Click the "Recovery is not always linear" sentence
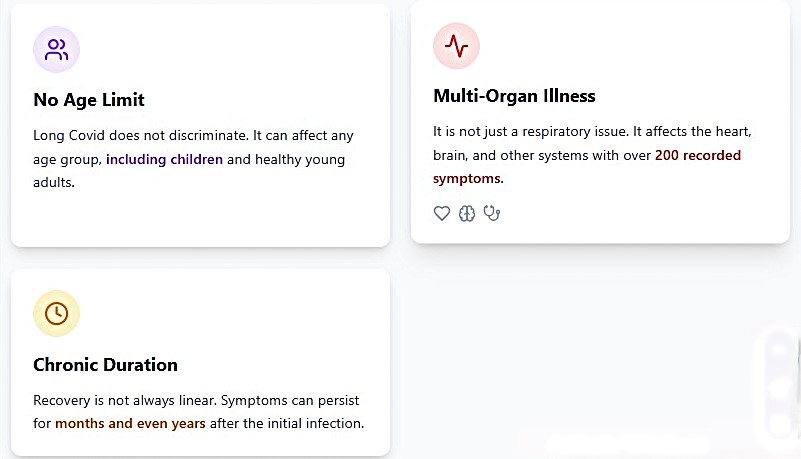This screenshot has width=801, height=459. pyautogui.click(x=122, y=400)
